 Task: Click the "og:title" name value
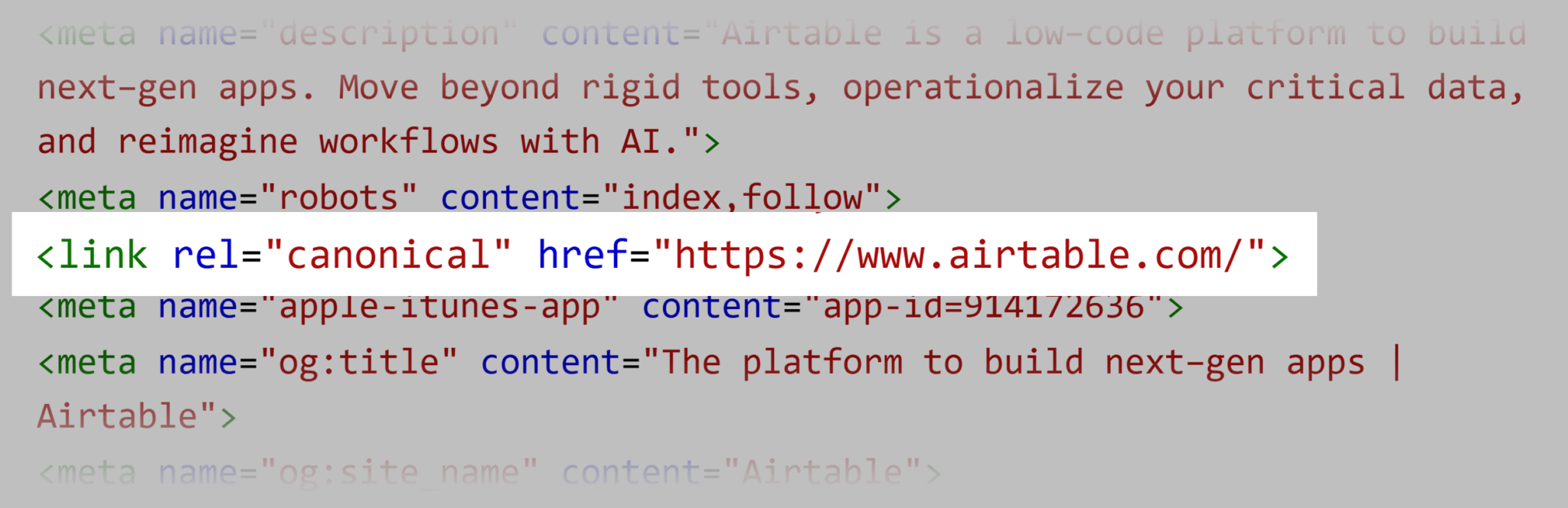[x=358, y=363]
